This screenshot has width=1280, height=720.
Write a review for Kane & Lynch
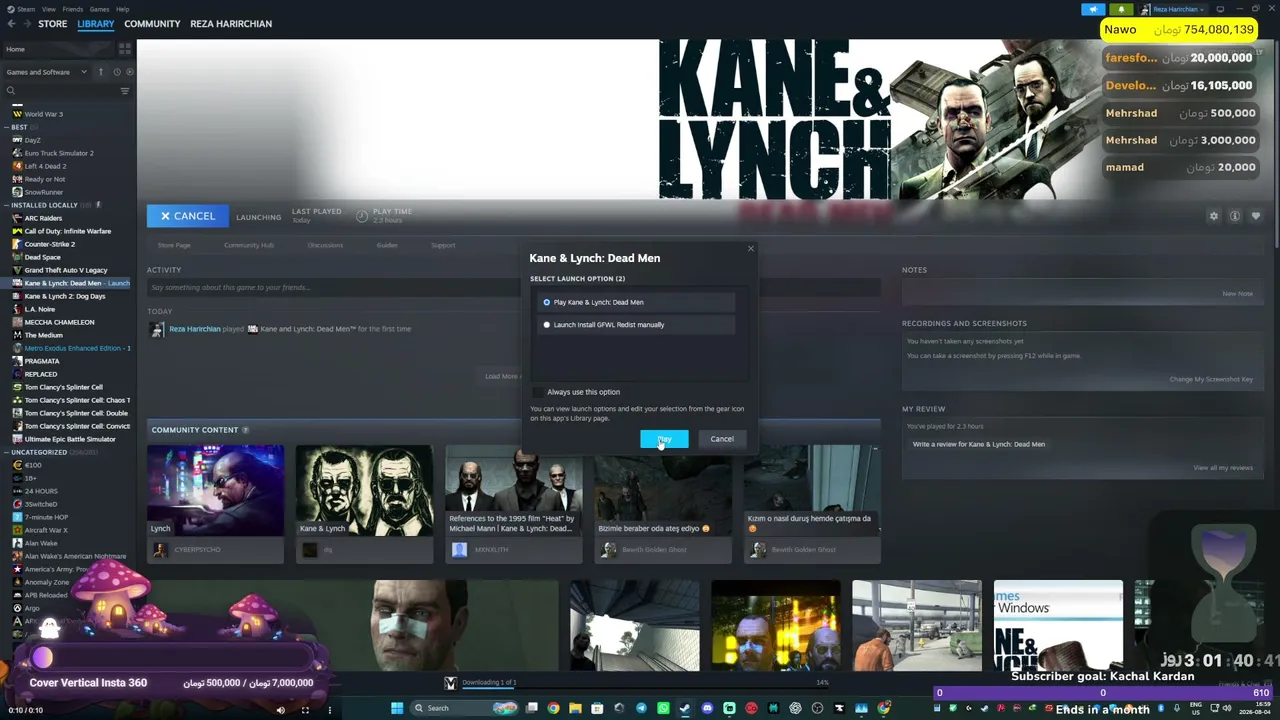coord(979,444)
